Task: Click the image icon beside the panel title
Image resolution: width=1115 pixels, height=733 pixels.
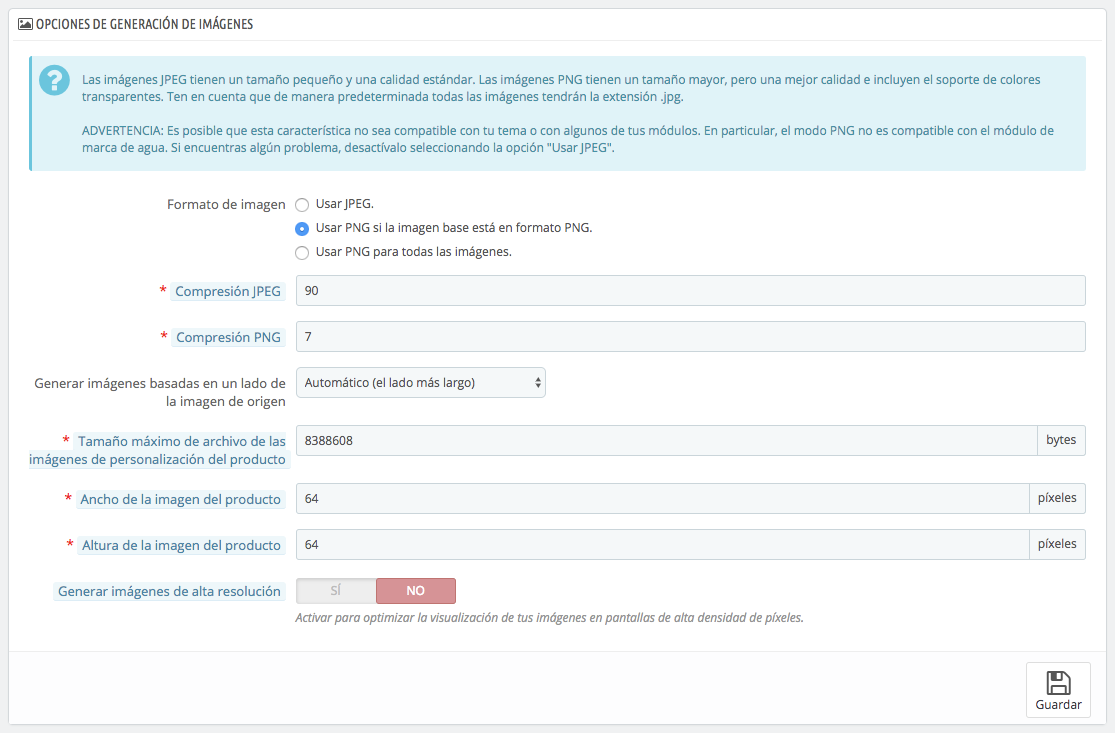Action: (x=25, y=24)
